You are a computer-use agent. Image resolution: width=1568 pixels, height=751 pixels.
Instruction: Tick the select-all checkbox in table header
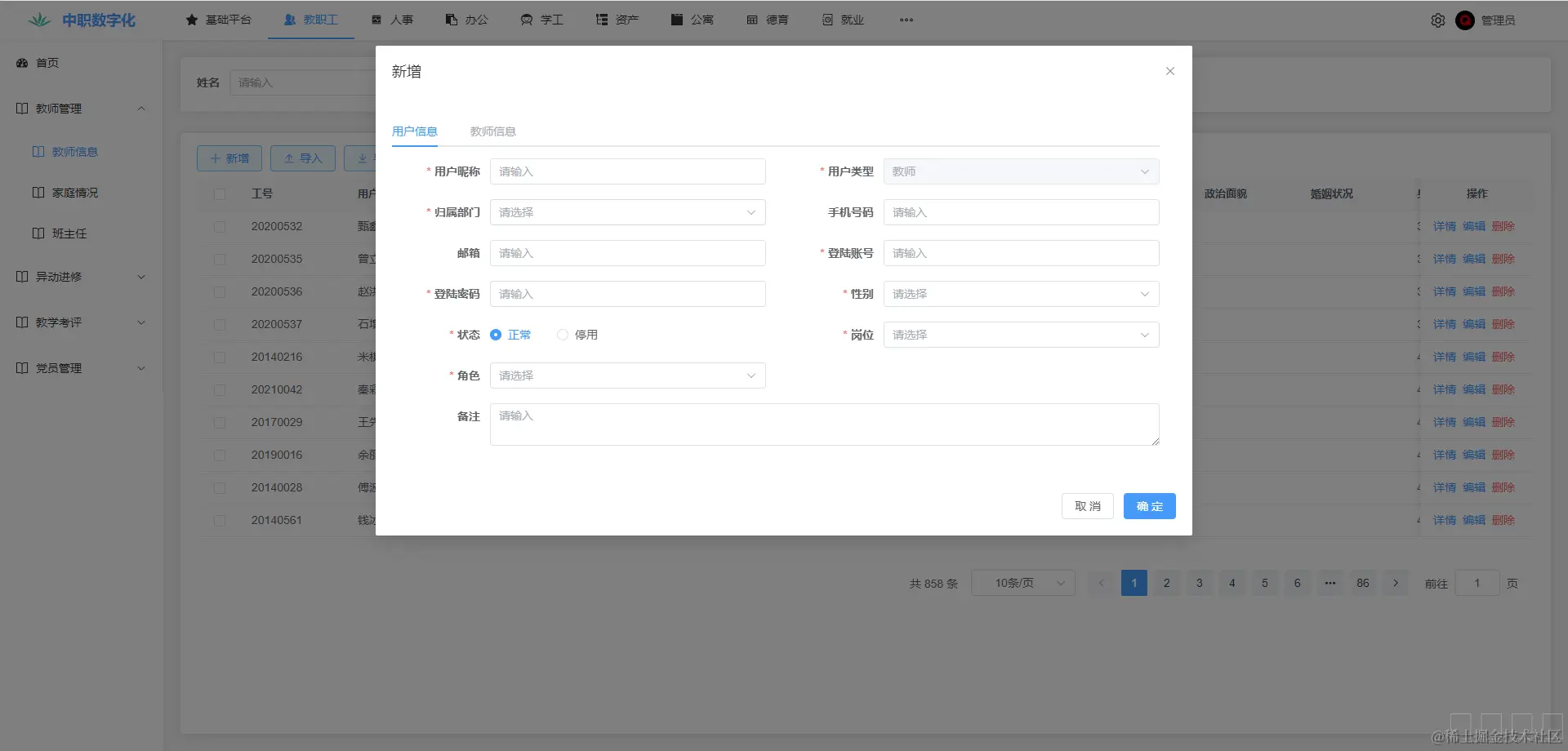pyautogui.click(x=220, y=194)
